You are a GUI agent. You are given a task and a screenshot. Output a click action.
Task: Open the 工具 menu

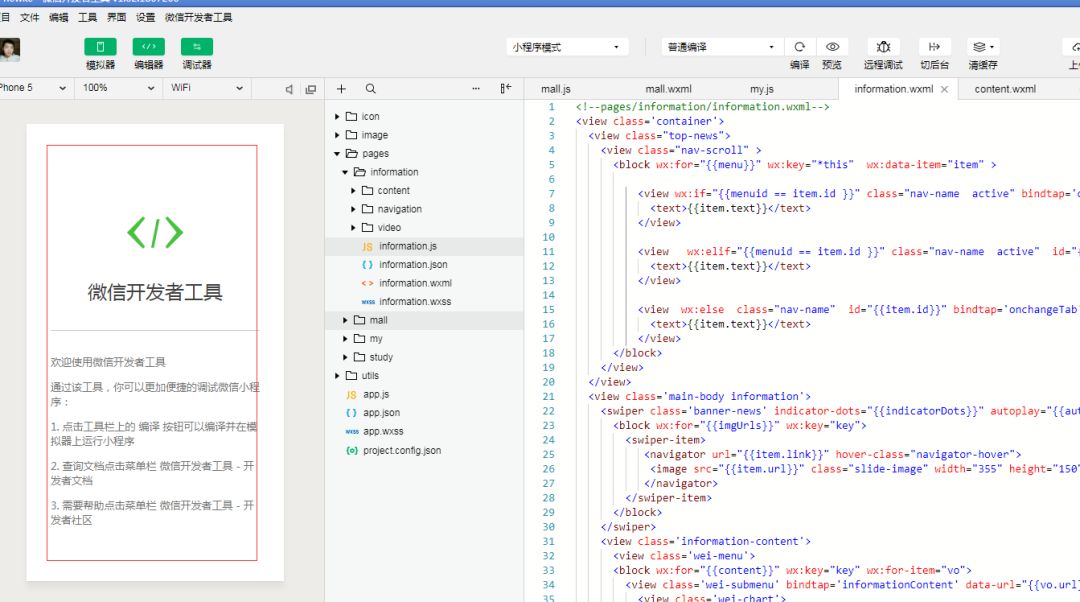[87, 17]
